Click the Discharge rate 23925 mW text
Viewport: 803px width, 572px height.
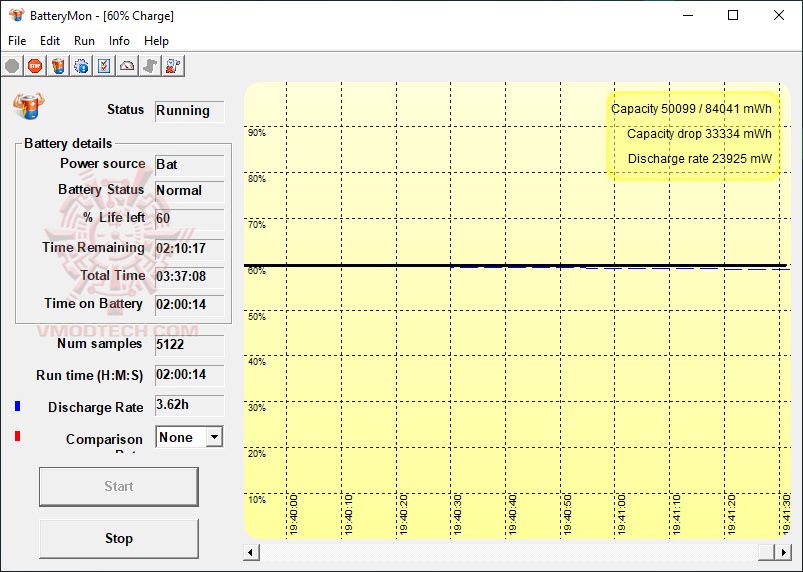click(x=700, y=159)
